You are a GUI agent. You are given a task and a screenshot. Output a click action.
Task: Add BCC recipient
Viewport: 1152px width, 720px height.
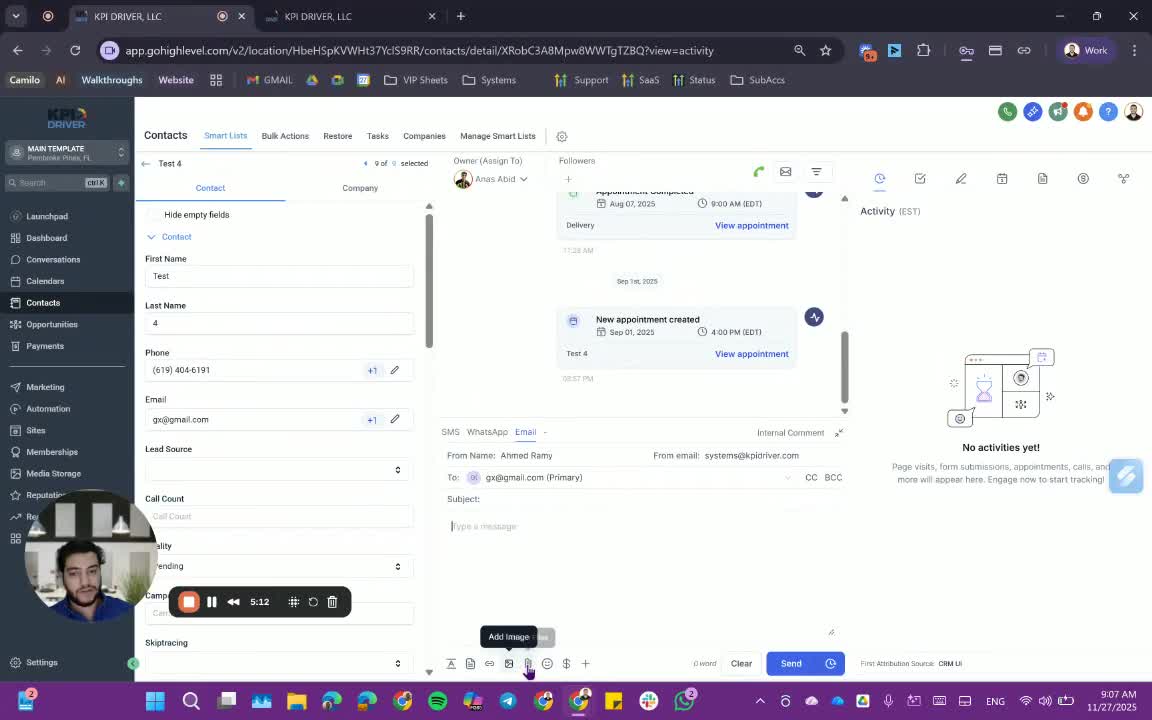point(833,478)
